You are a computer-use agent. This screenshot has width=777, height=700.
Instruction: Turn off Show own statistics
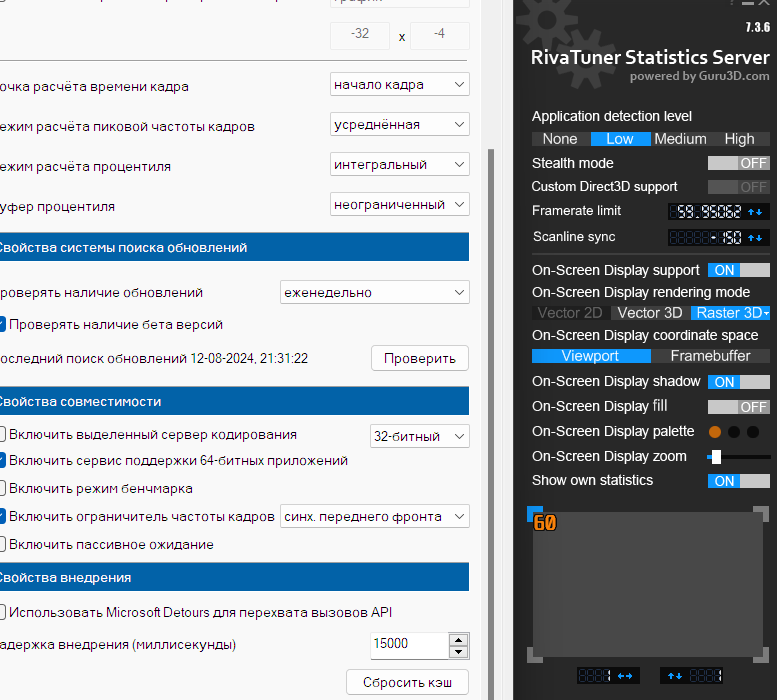click(739, 481)
